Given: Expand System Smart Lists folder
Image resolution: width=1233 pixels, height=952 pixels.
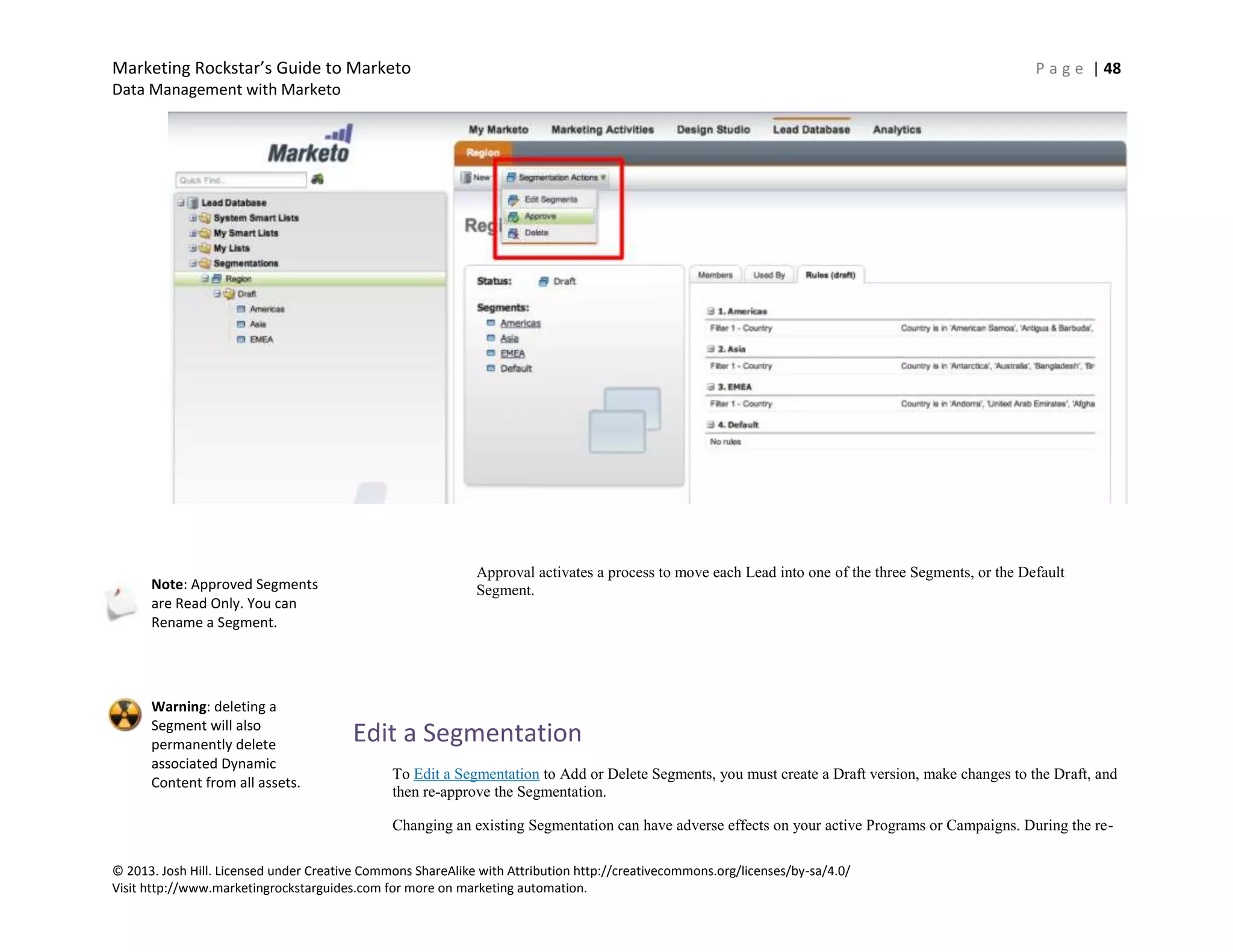Looking at the screenshot, I should pyautogui.click(x=193, y=218).
